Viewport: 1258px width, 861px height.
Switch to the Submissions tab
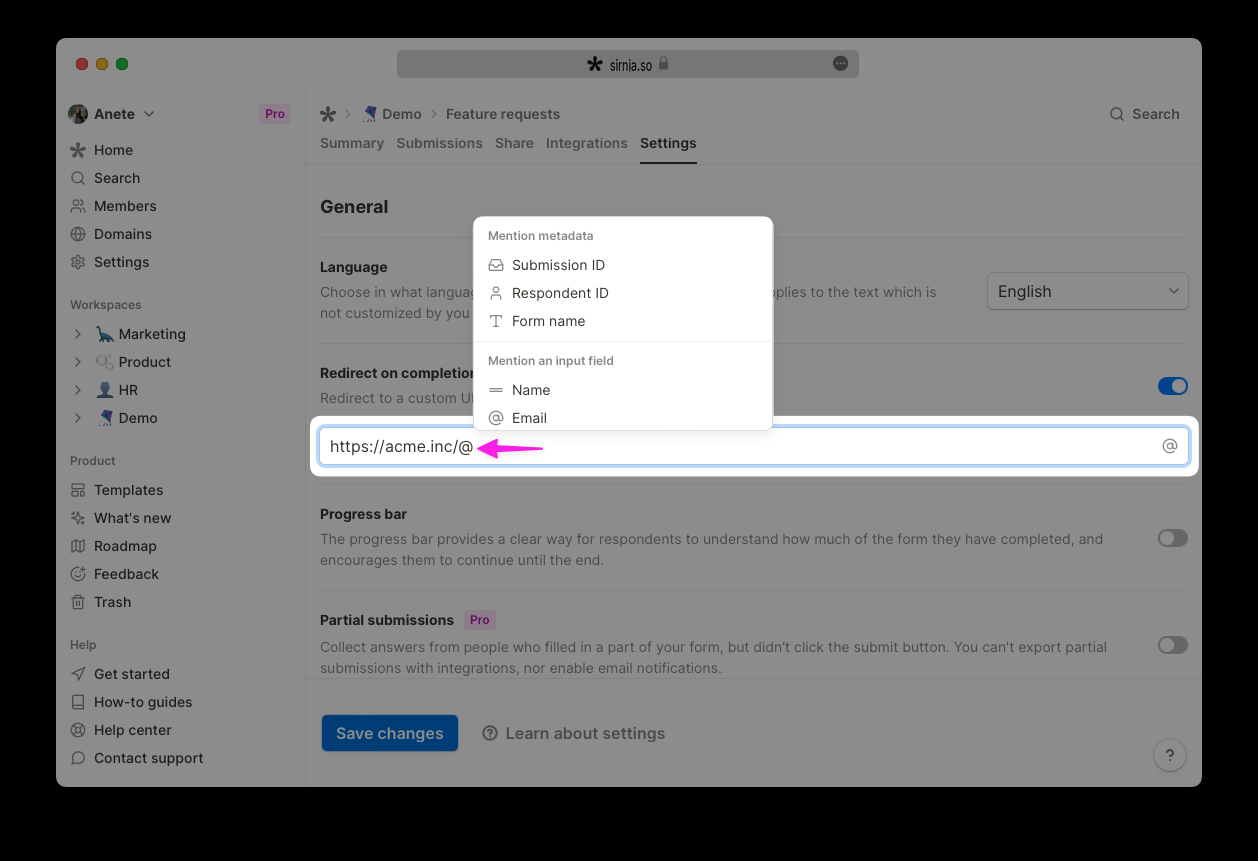(439, 143)
